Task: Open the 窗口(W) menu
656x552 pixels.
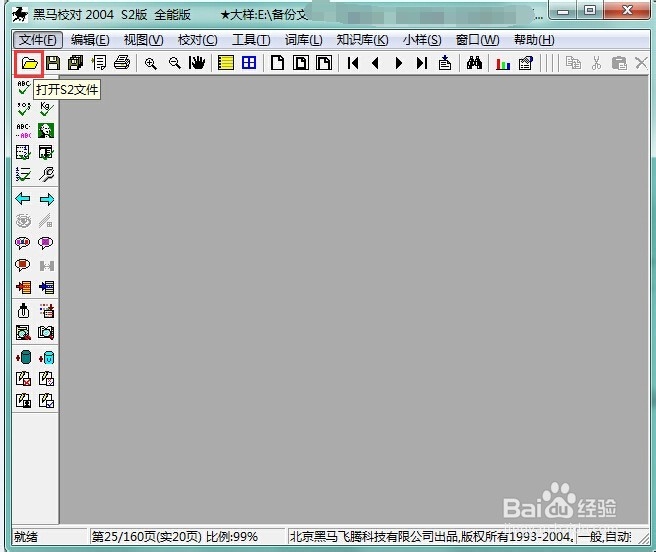Action: 477,40
